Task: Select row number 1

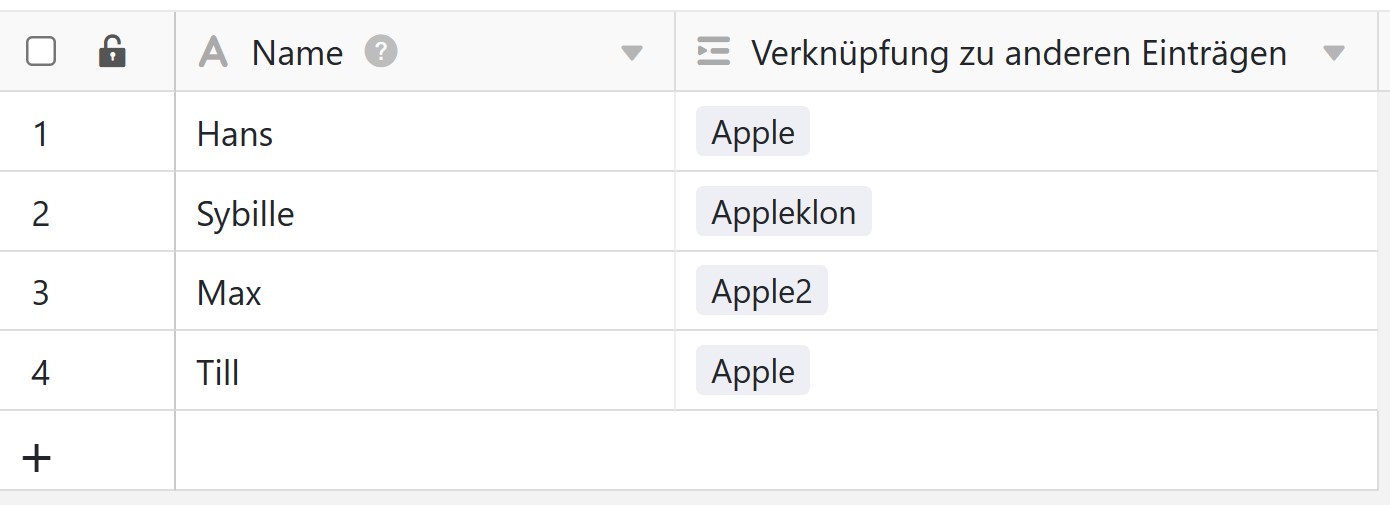Action: click(40, 133)
